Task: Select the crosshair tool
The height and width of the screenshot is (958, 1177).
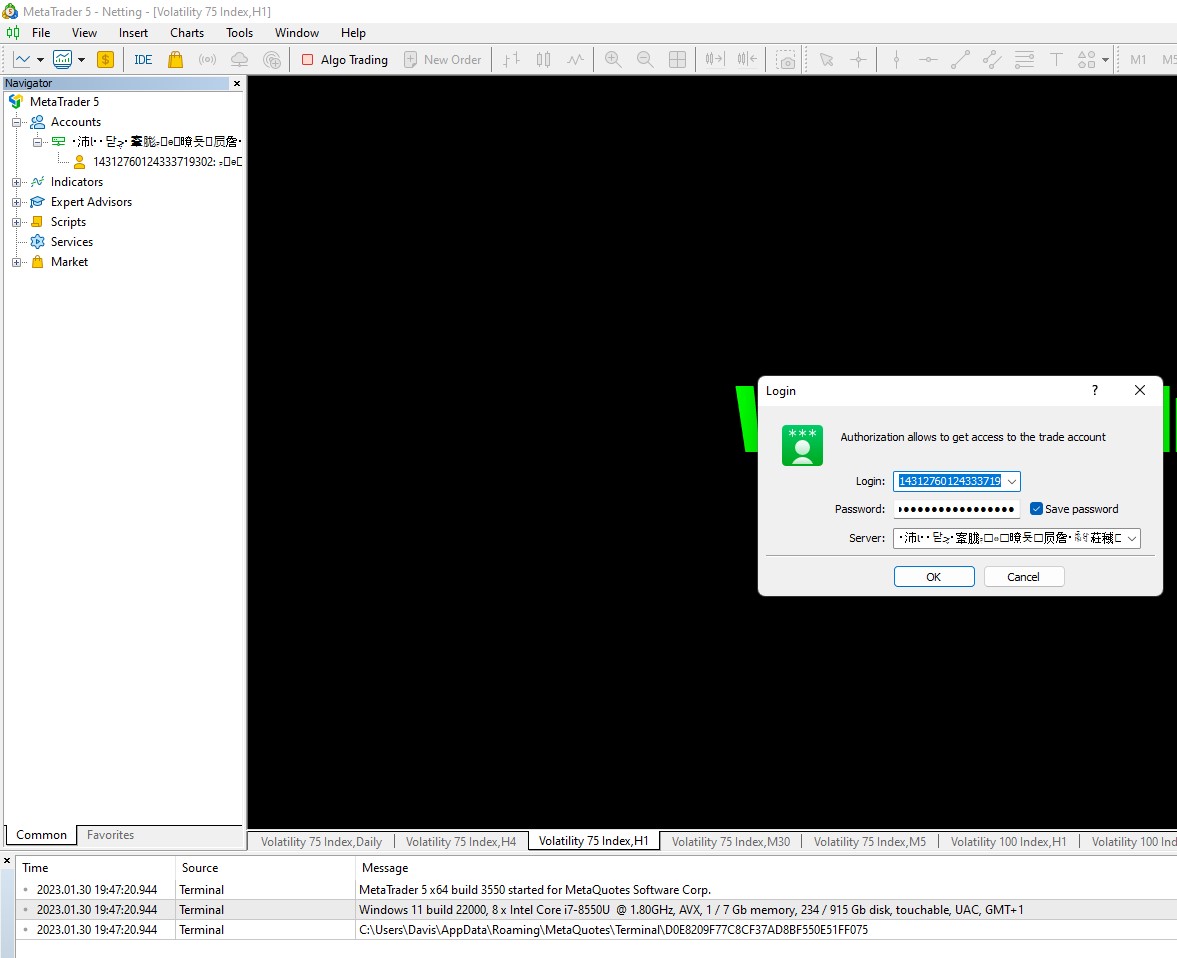Action: point(858,59)
